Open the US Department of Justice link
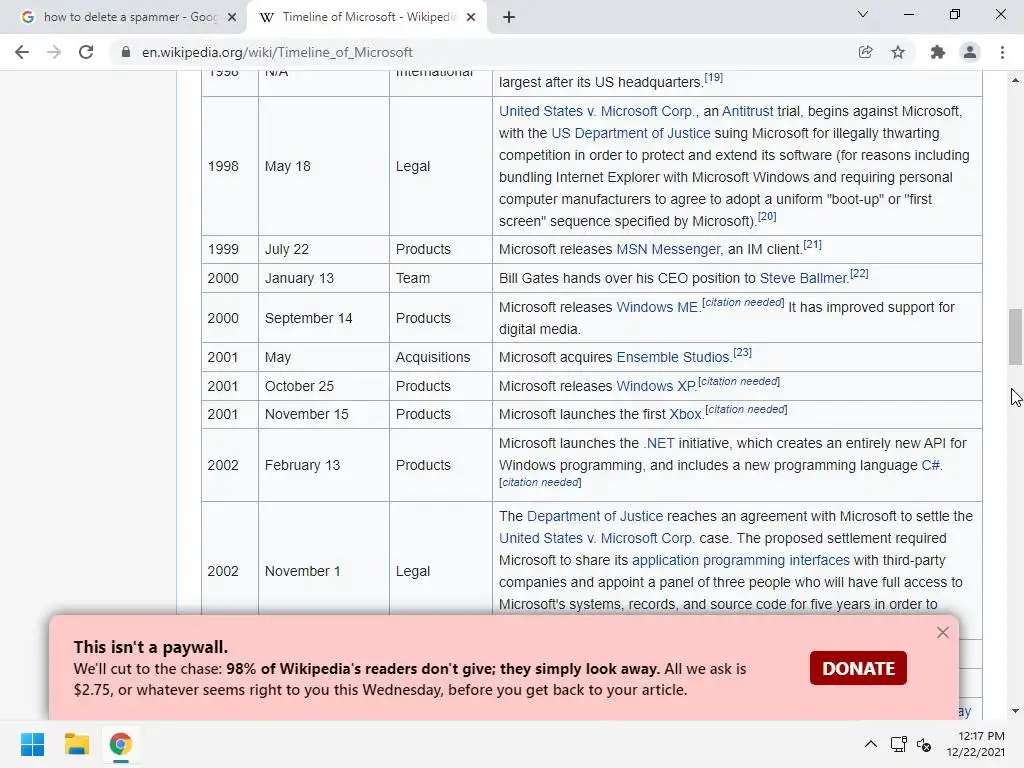Image resolution: width=1024 pixels, height=768 pixels. pyautogui.click(x=631, y=133)
